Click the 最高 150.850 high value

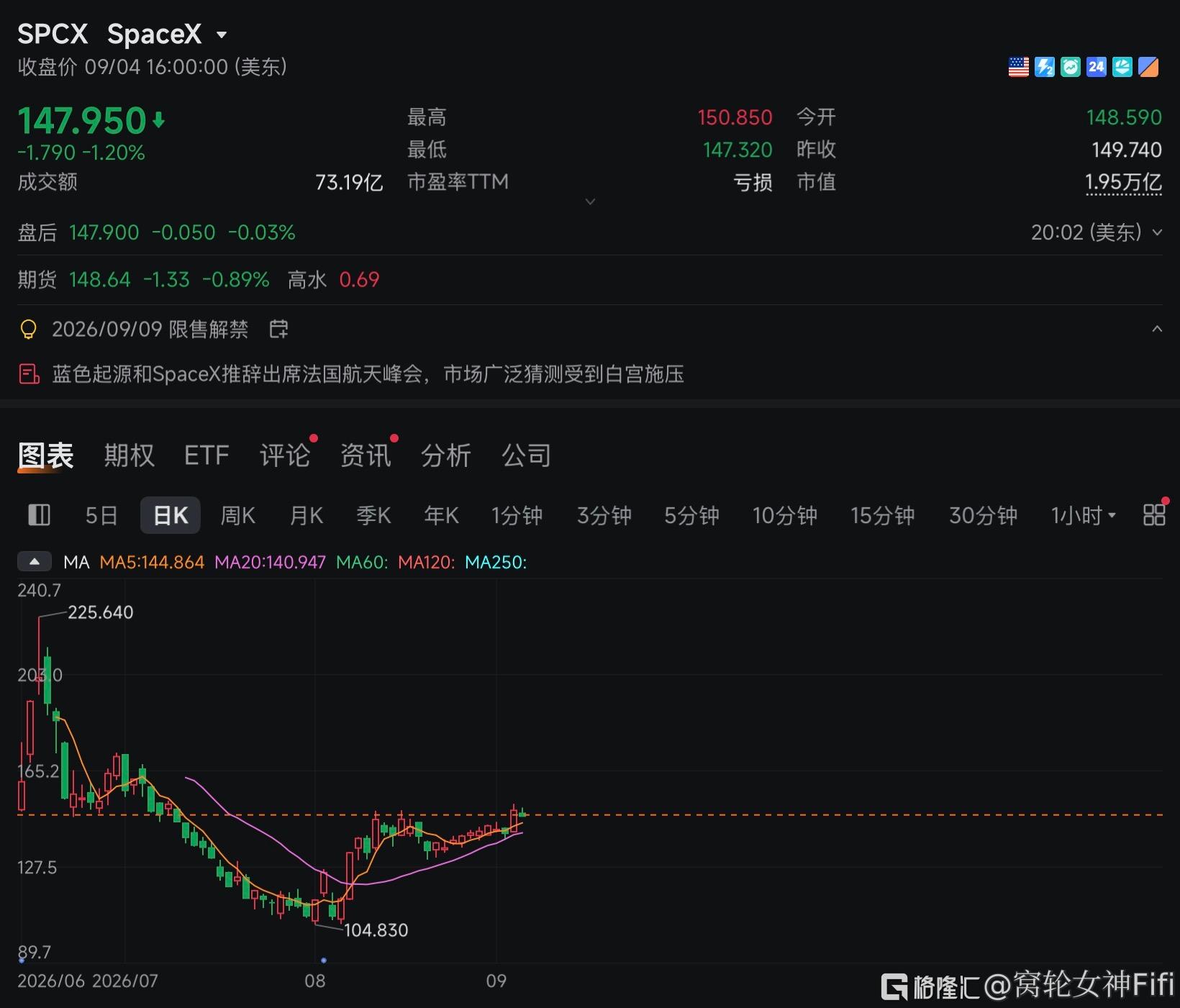pos(735,117)
